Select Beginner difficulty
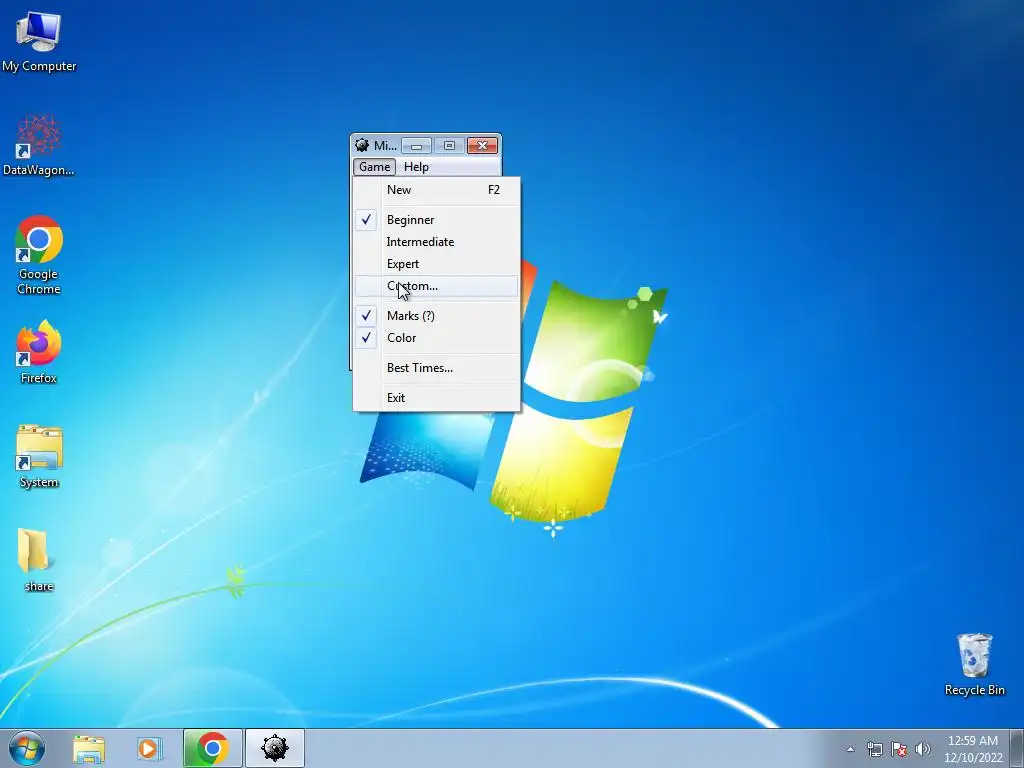 (x=436, y=220)
